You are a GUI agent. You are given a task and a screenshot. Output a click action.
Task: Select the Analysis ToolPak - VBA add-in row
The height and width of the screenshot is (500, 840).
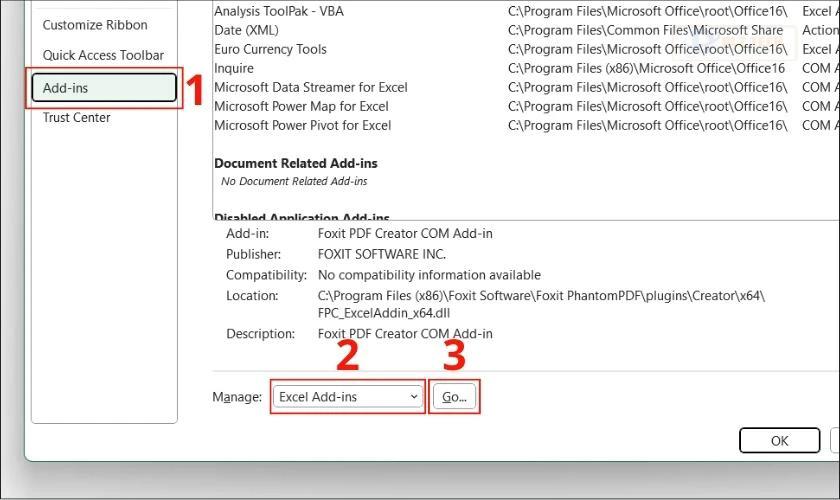click(526, 11)
